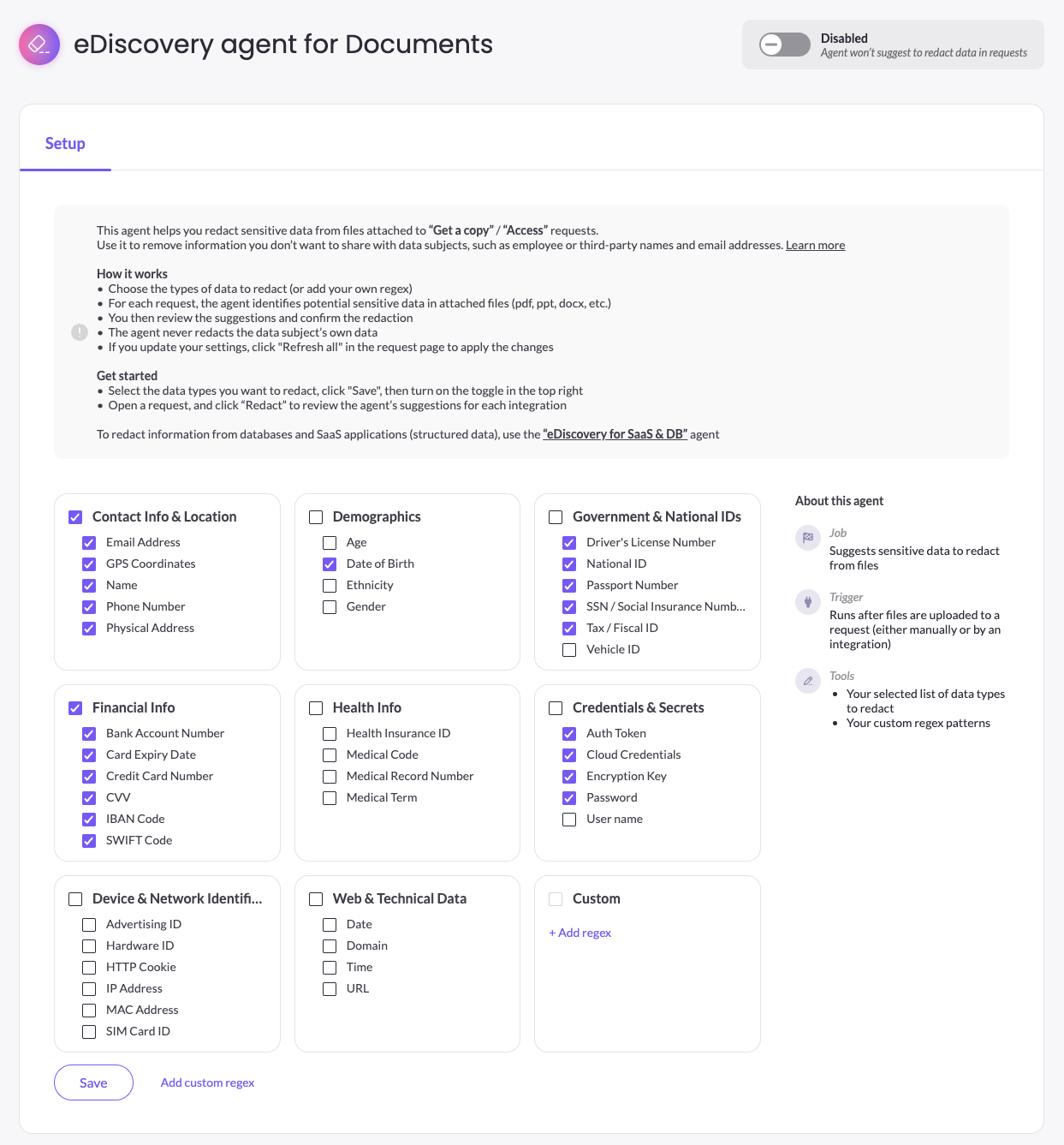Click the Job flag icon
Screen dimensions: 1064x1145
click(808, 538)
